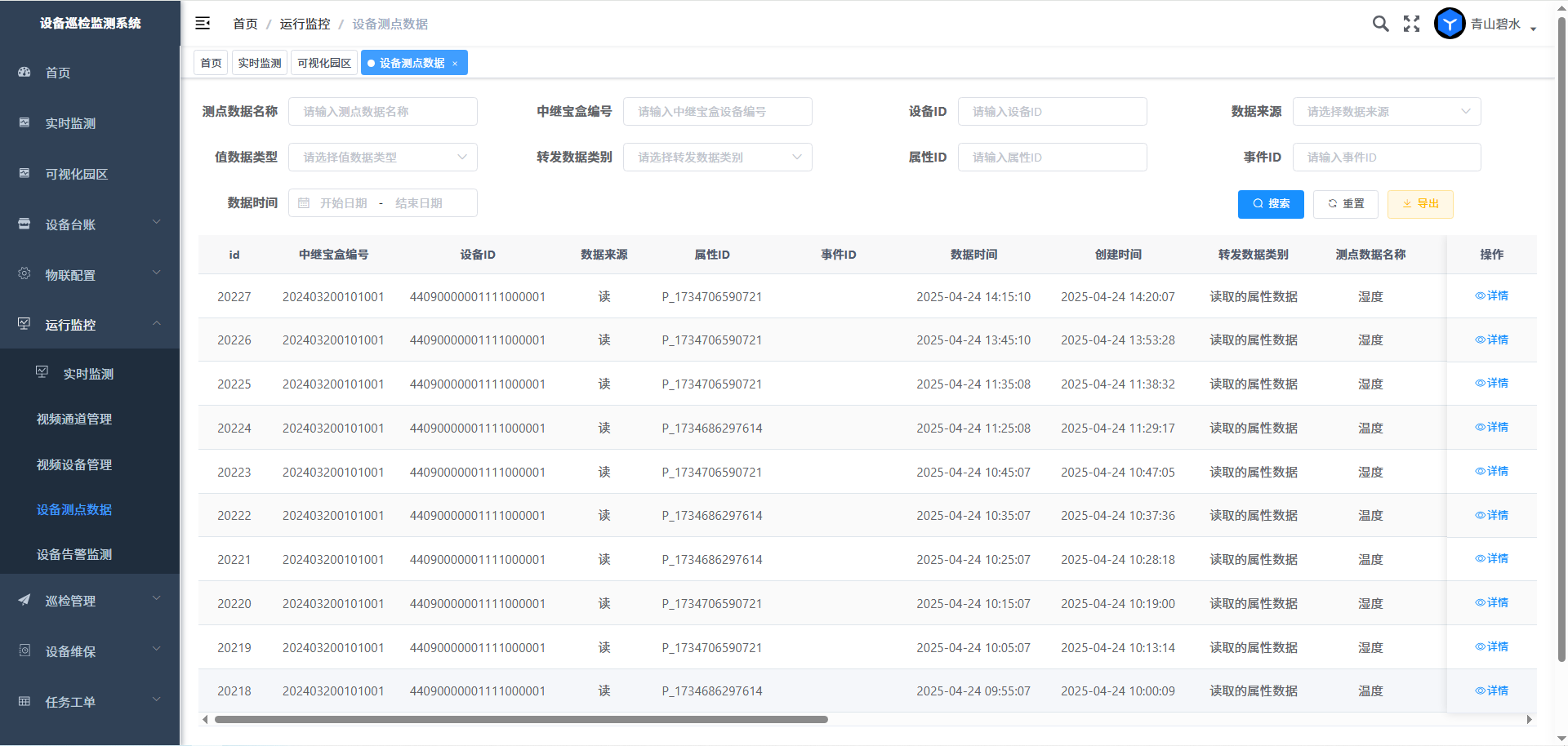This screenshot has height=746, width=1568.
Task: Open the 值数据类型 dropdown
Action: click(382, 158)
